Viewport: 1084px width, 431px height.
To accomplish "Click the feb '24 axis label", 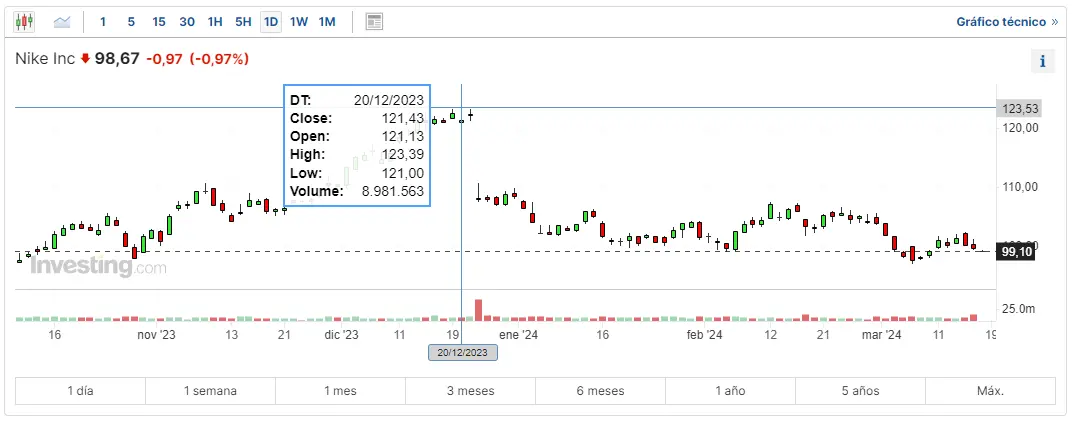I will (704, 335).
